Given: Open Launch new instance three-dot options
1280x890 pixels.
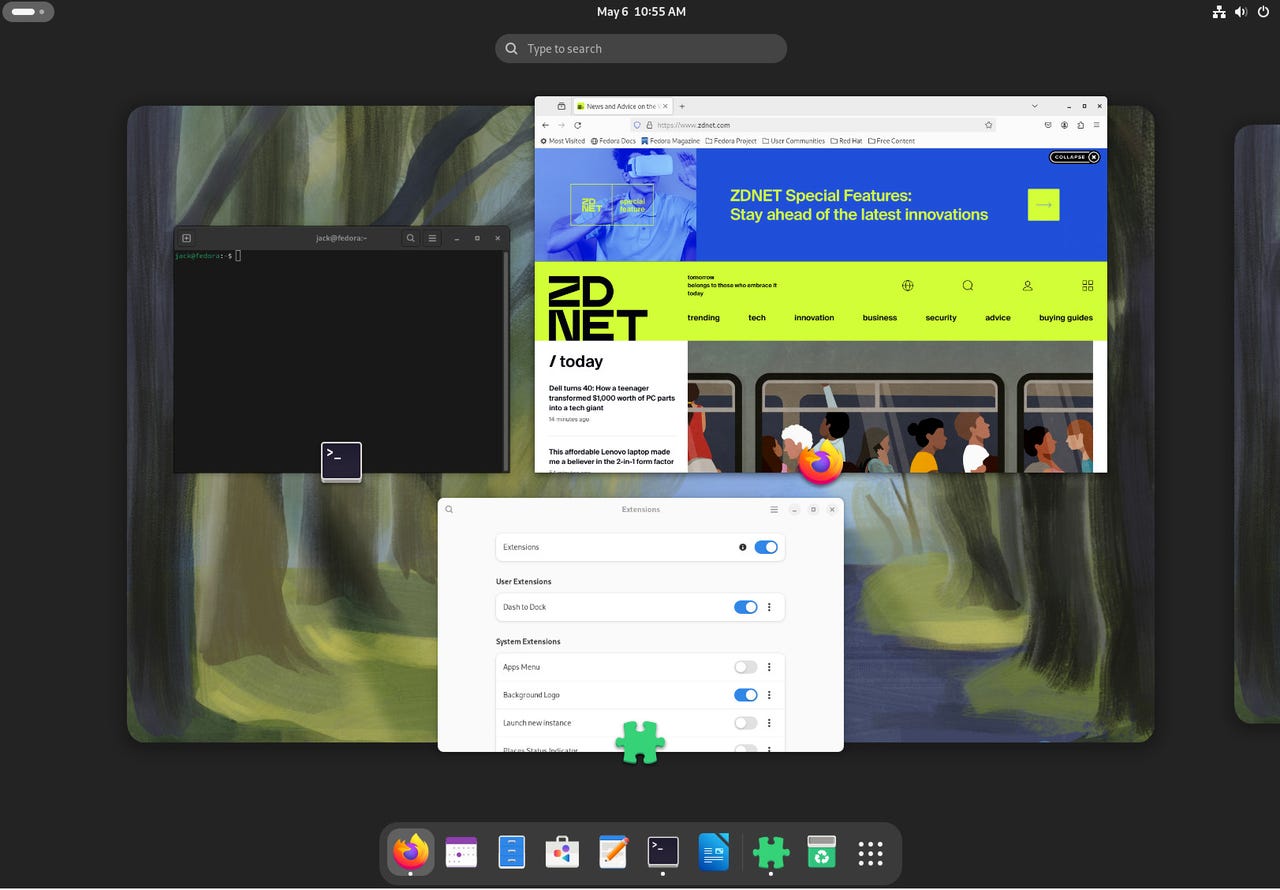Looking at the screenshot, I should click(769, 723).
